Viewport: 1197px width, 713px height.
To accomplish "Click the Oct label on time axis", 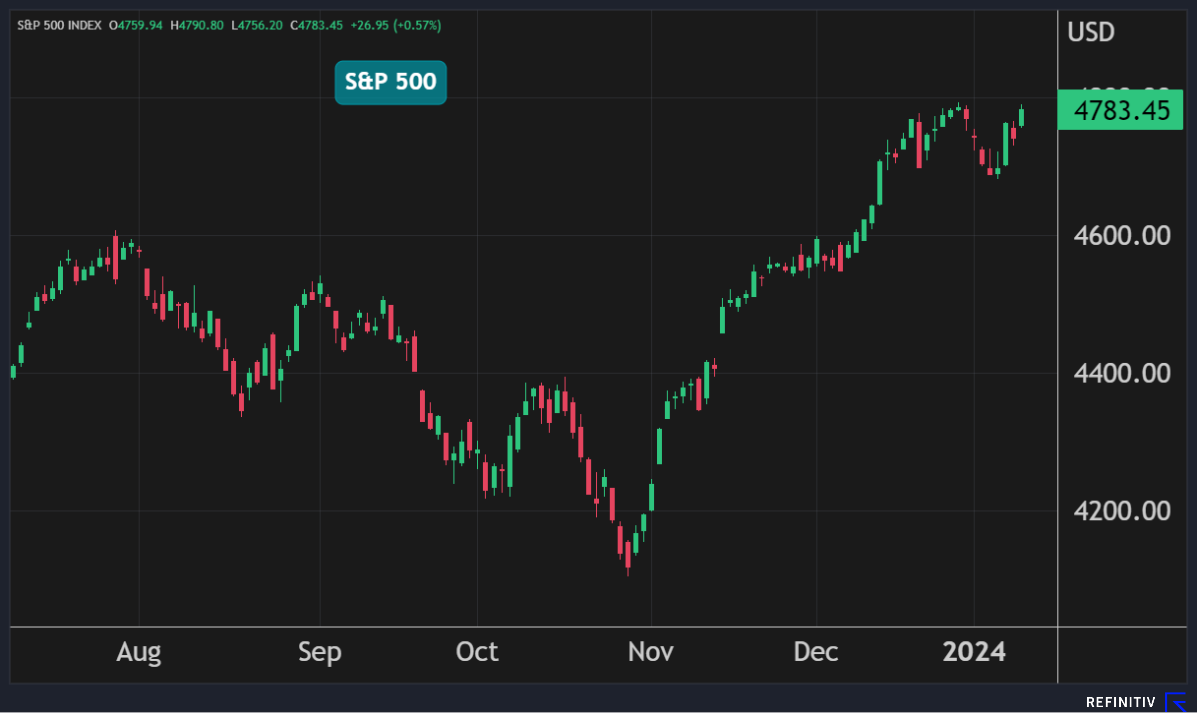I will (x=477, y=653).
